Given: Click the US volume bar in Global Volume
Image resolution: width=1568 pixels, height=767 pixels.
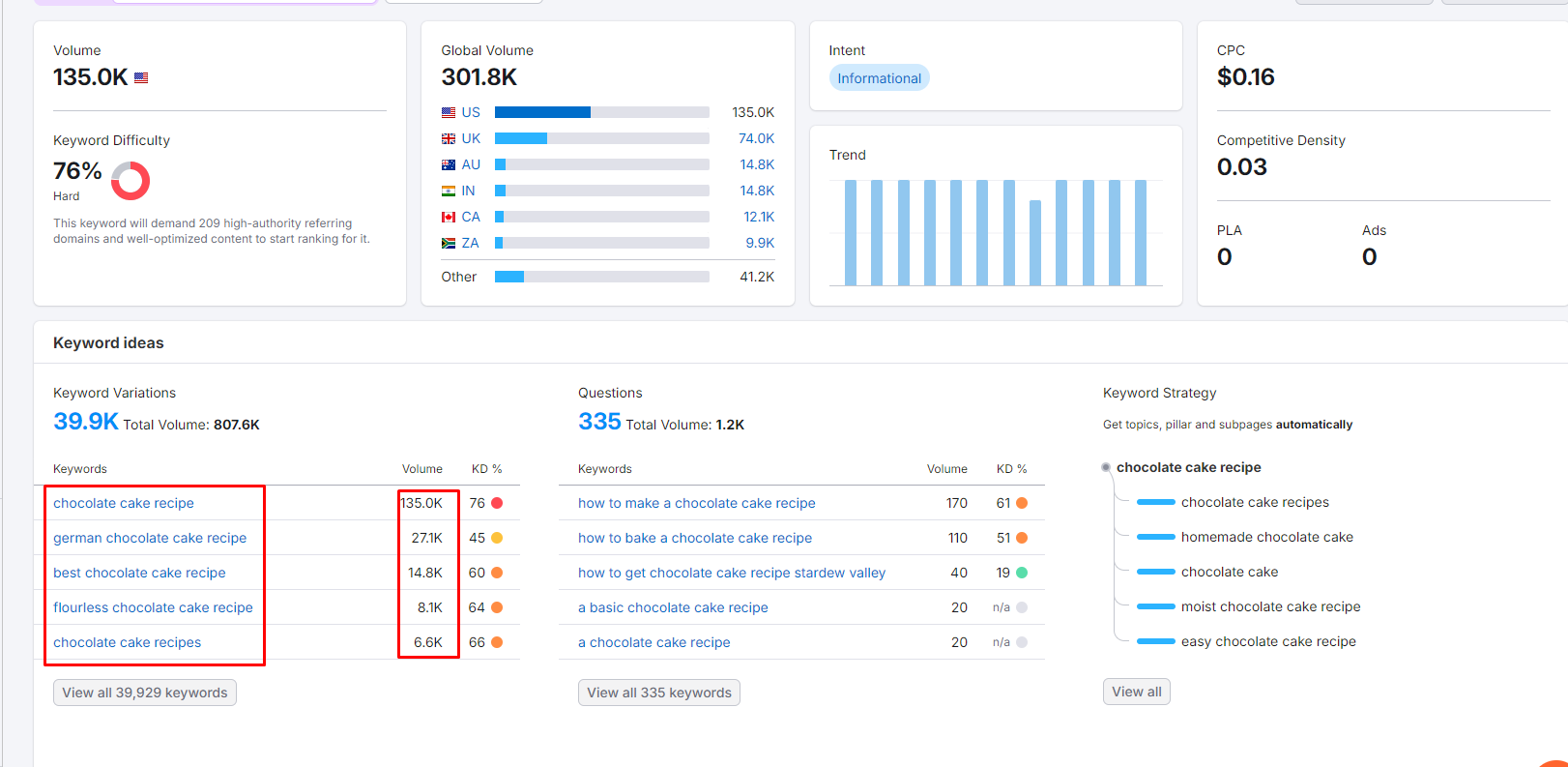Looking at the screenshot, I should (x=602, y=112).
